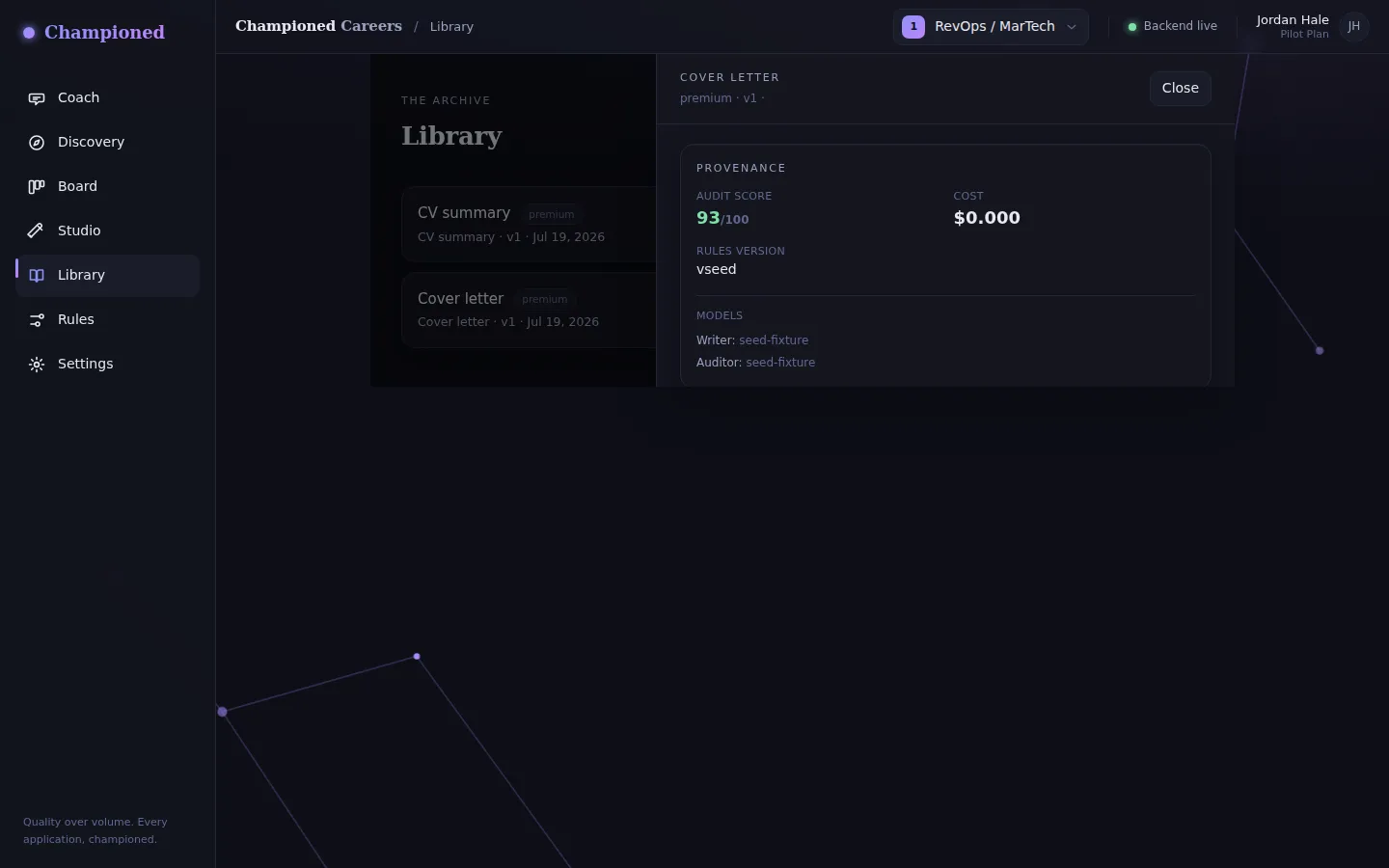Close the cover letter panel
The width and height of the screenshot is (1389, 868).
coord(1181,89)
